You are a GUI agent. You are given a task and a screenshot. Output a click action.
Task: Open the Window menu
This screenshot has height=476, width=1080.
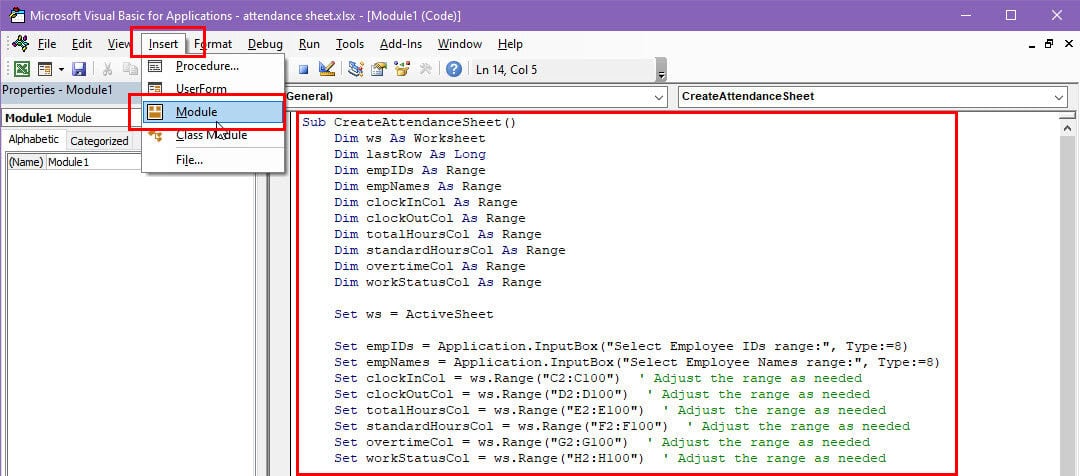459,44
